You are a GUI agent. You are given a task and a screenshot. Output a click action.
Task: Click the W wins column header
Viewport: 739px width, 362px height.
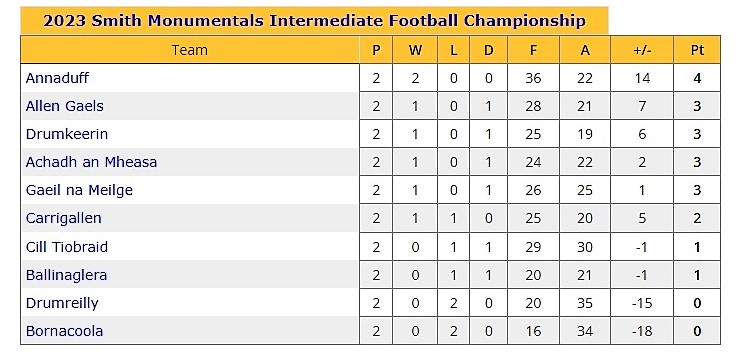point(415,50)
